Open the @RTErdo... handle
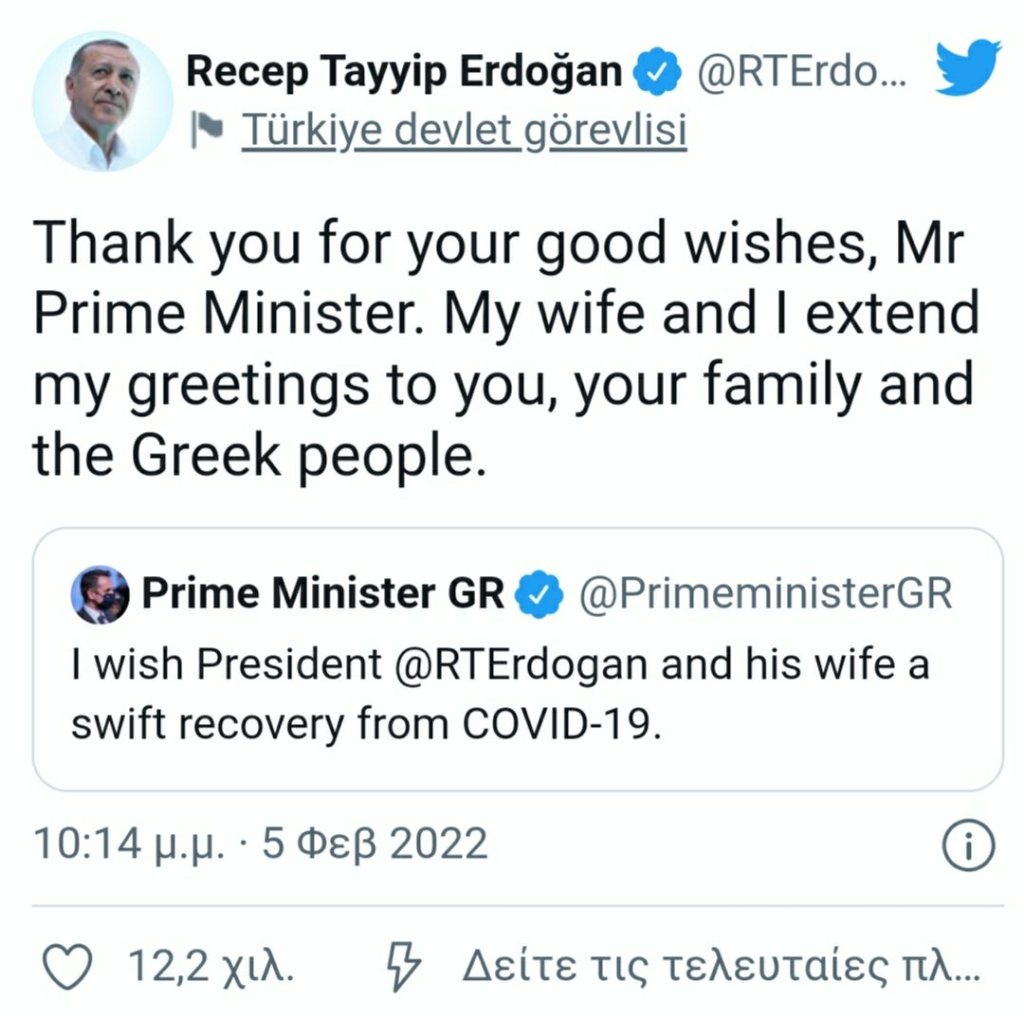The image size is (1024, 1016). (802, 72)
